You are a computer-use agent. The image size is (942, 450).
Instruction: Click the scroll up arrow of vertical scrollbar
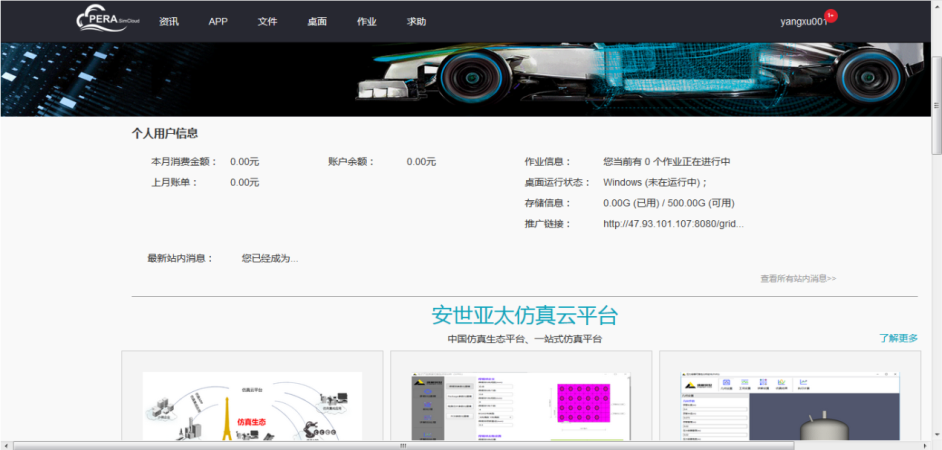pos(936,5)
